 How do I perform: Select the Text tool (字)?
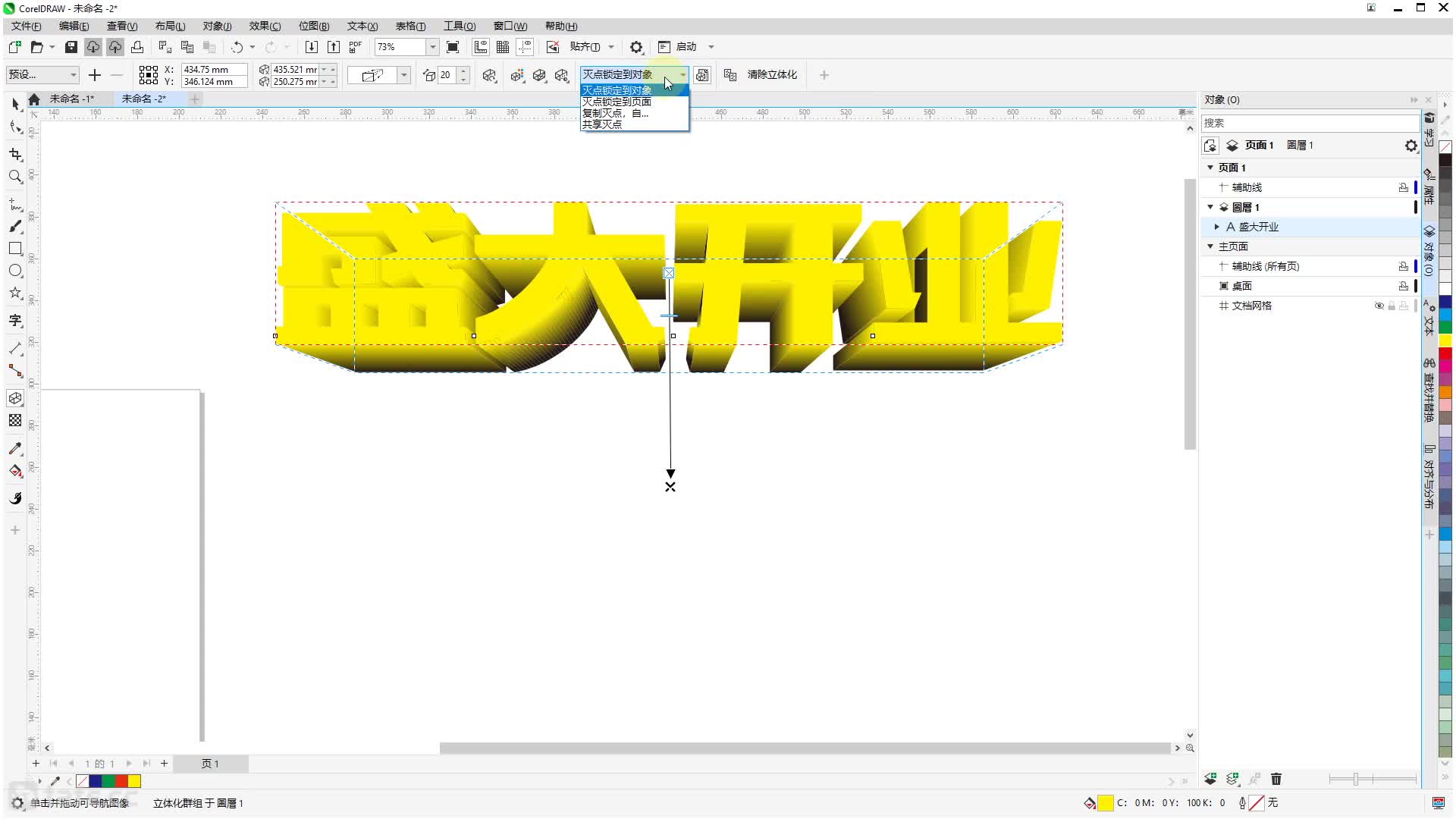(15, 321)
